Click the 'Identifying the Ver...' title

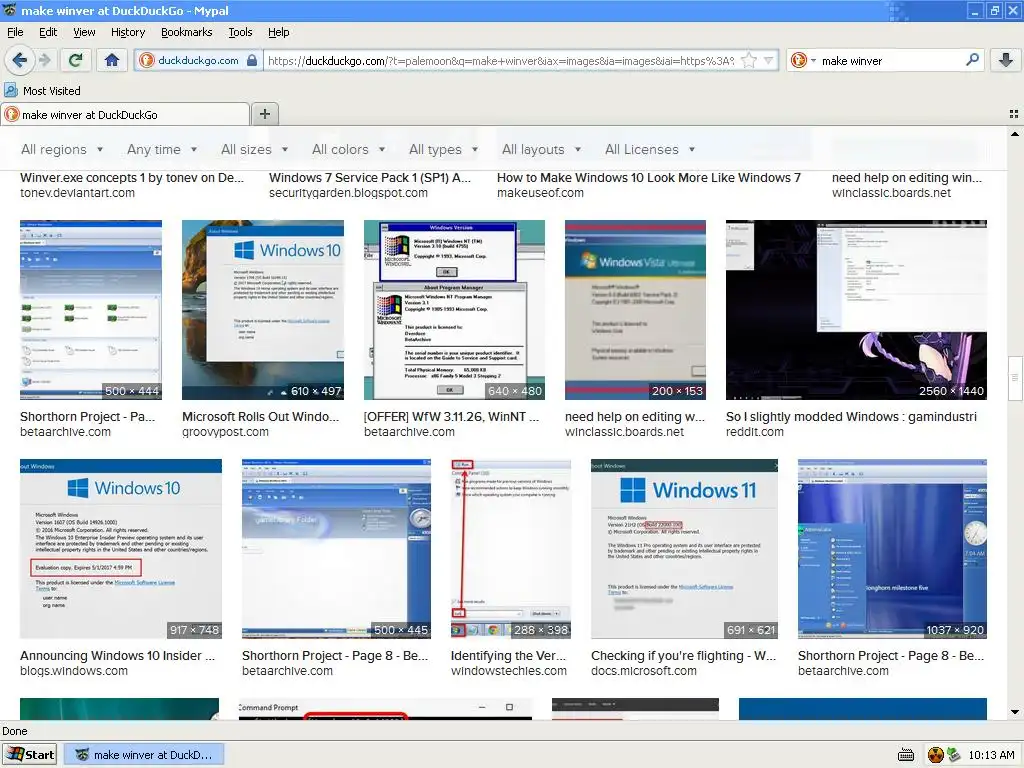[509, 656]
